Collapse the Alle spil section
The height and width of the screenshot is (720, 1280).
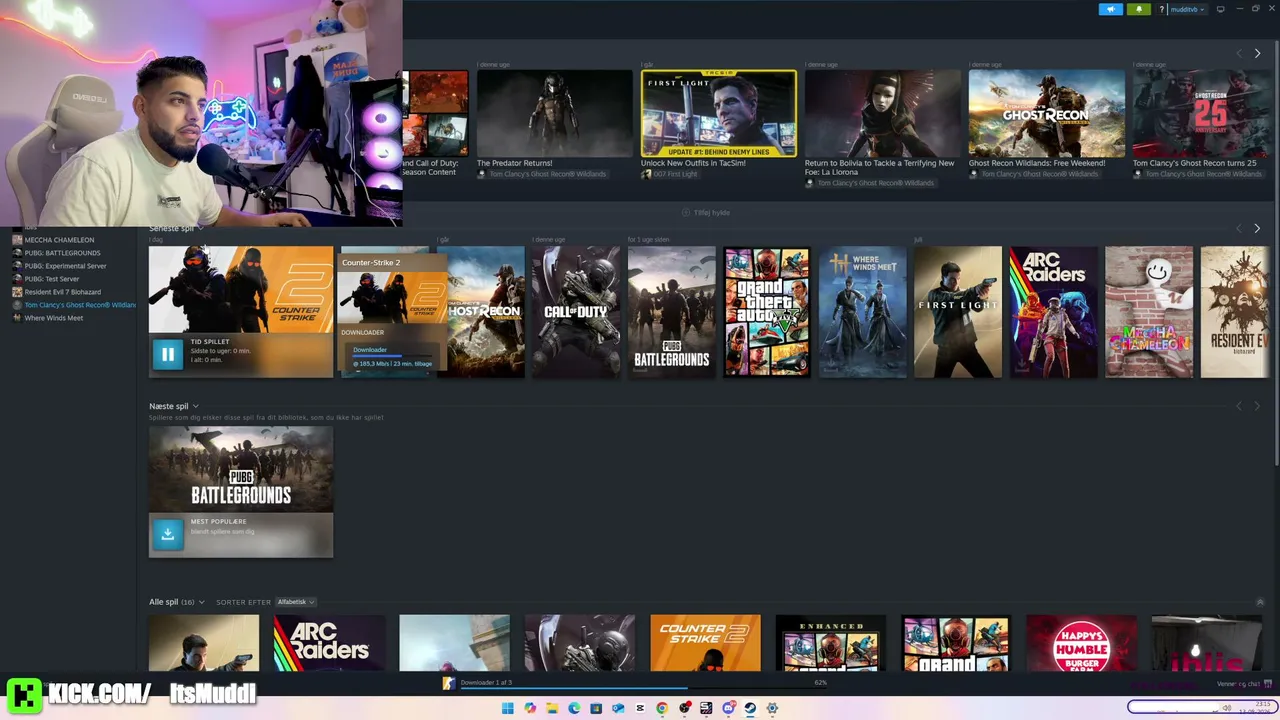(x=1260, y=602)
